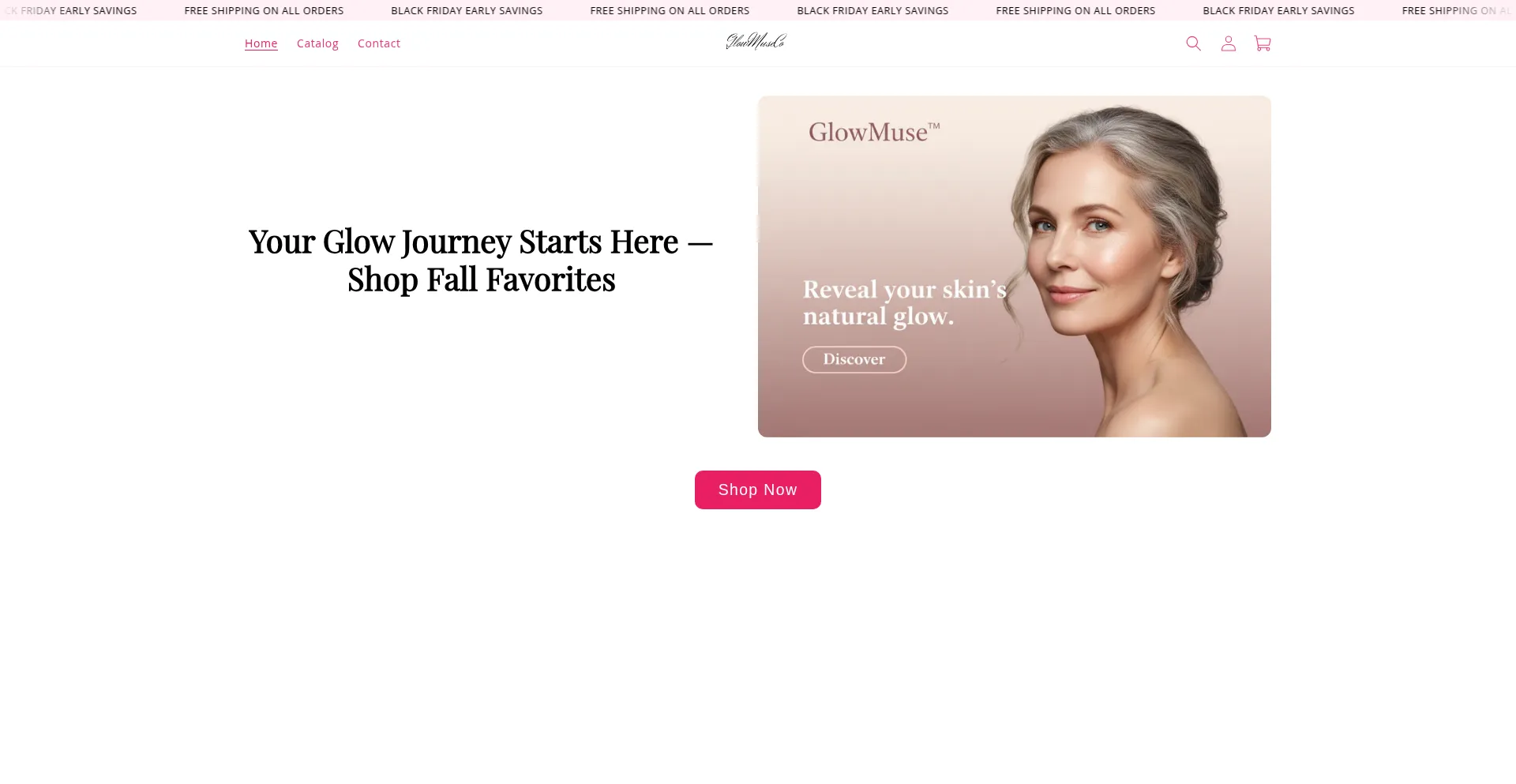
Task: Click the pink Shop Now button
Action: (x=758, y=490)
